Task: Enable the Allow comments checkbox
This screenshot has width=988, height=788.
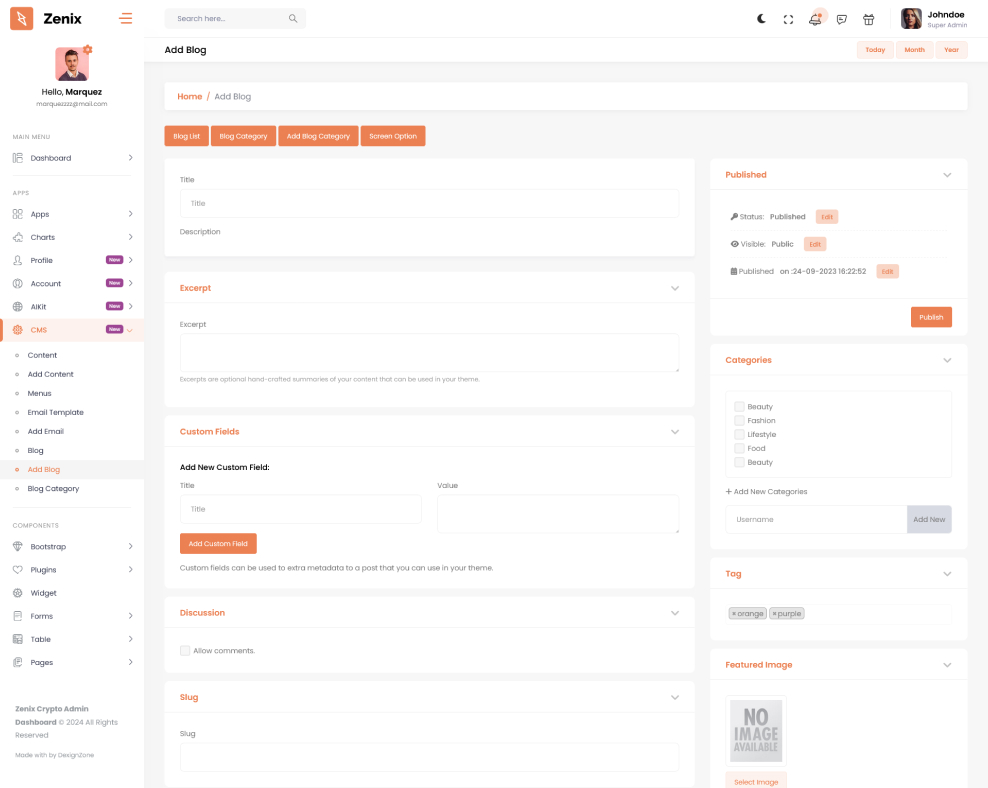Action: pyautogui.click(x=185, y=651)
